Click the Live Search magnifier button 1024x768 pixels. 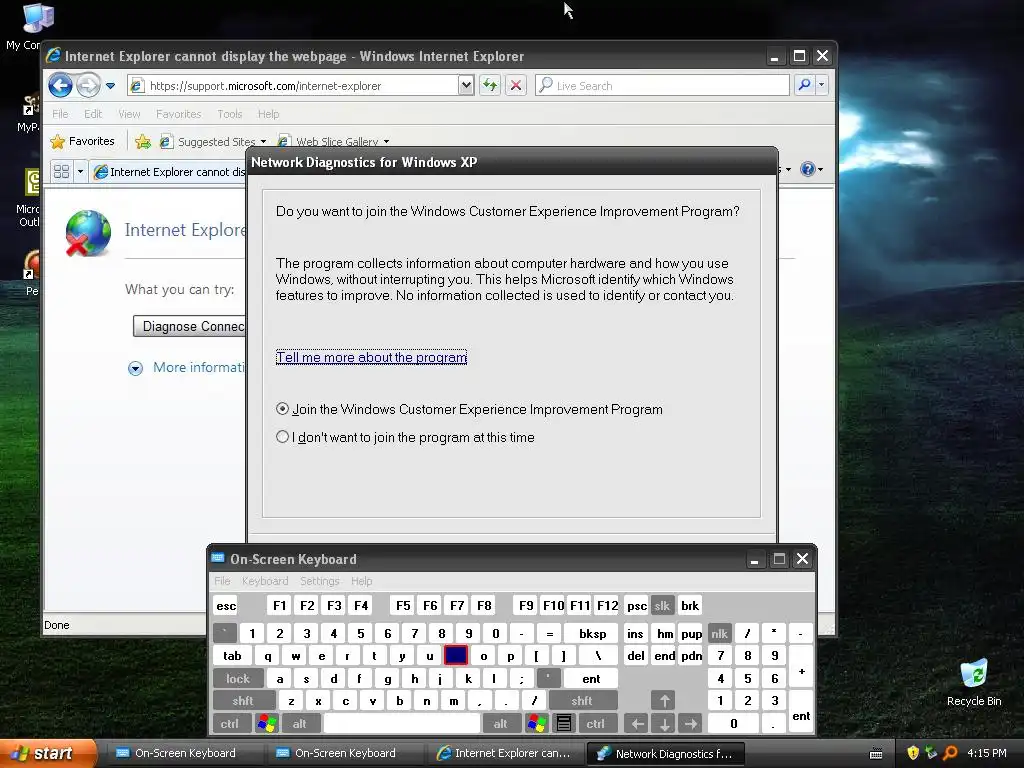click(x=804, y=85)
